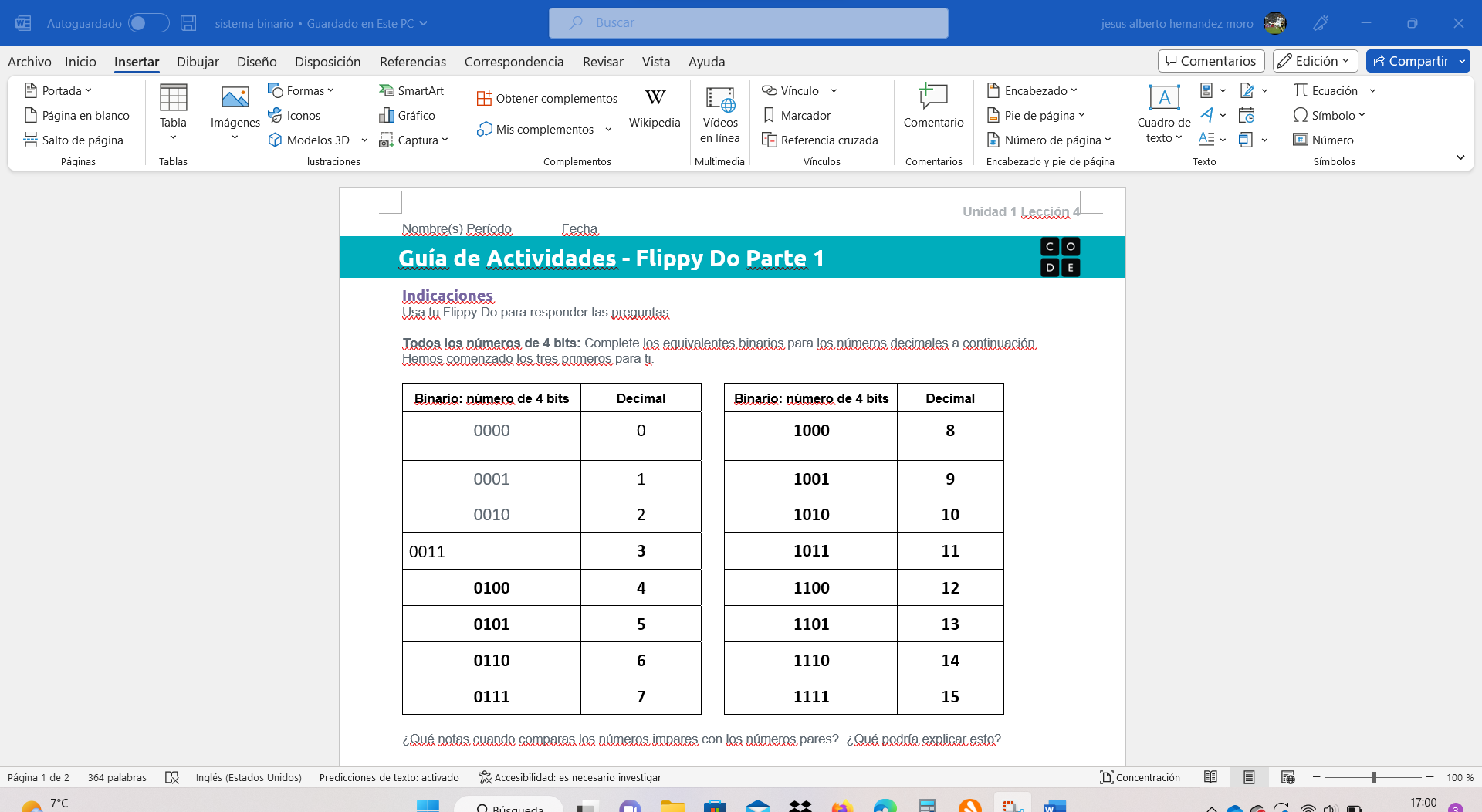This screenshot has height=812, width=1482.
Task: Insert a Número symbol
Action: (x=1324, y=140)
